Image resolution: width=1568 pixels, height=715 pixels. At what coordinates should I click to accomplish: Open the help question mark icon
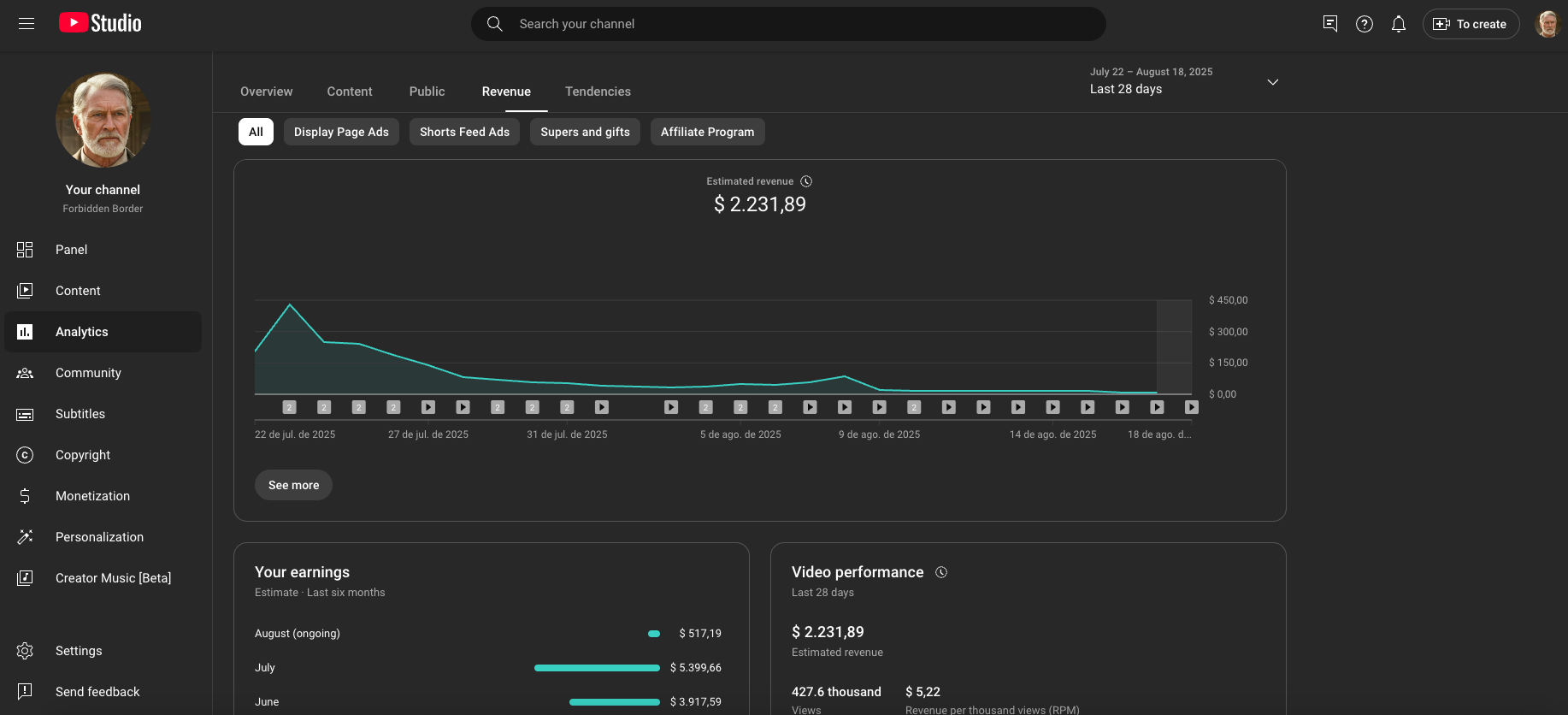click(1365, 24)
